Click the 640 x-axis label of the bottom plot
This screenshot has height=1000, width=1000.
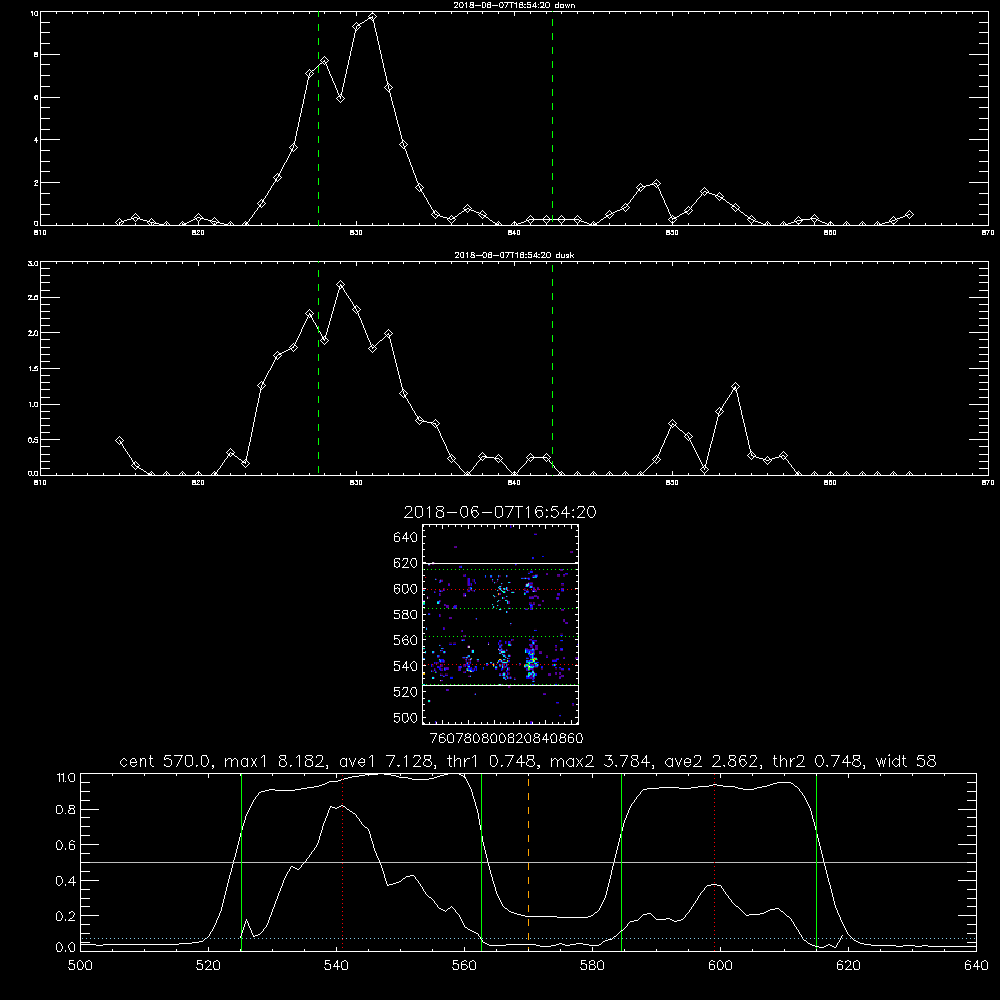click(976, 966)
